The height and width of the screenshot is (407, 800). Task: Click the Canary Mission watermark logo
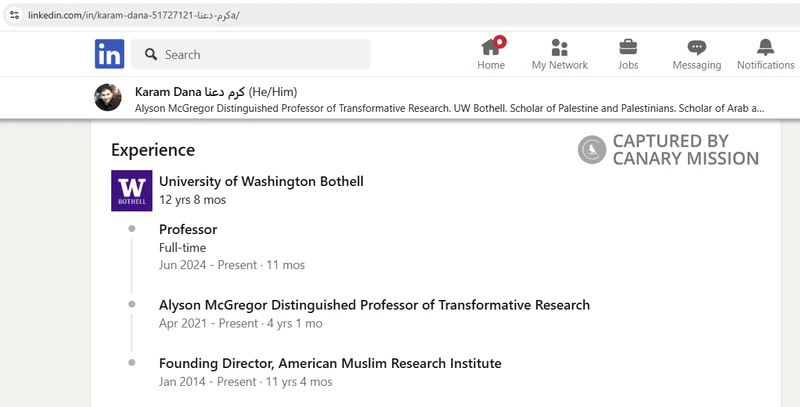click(592, 150)
